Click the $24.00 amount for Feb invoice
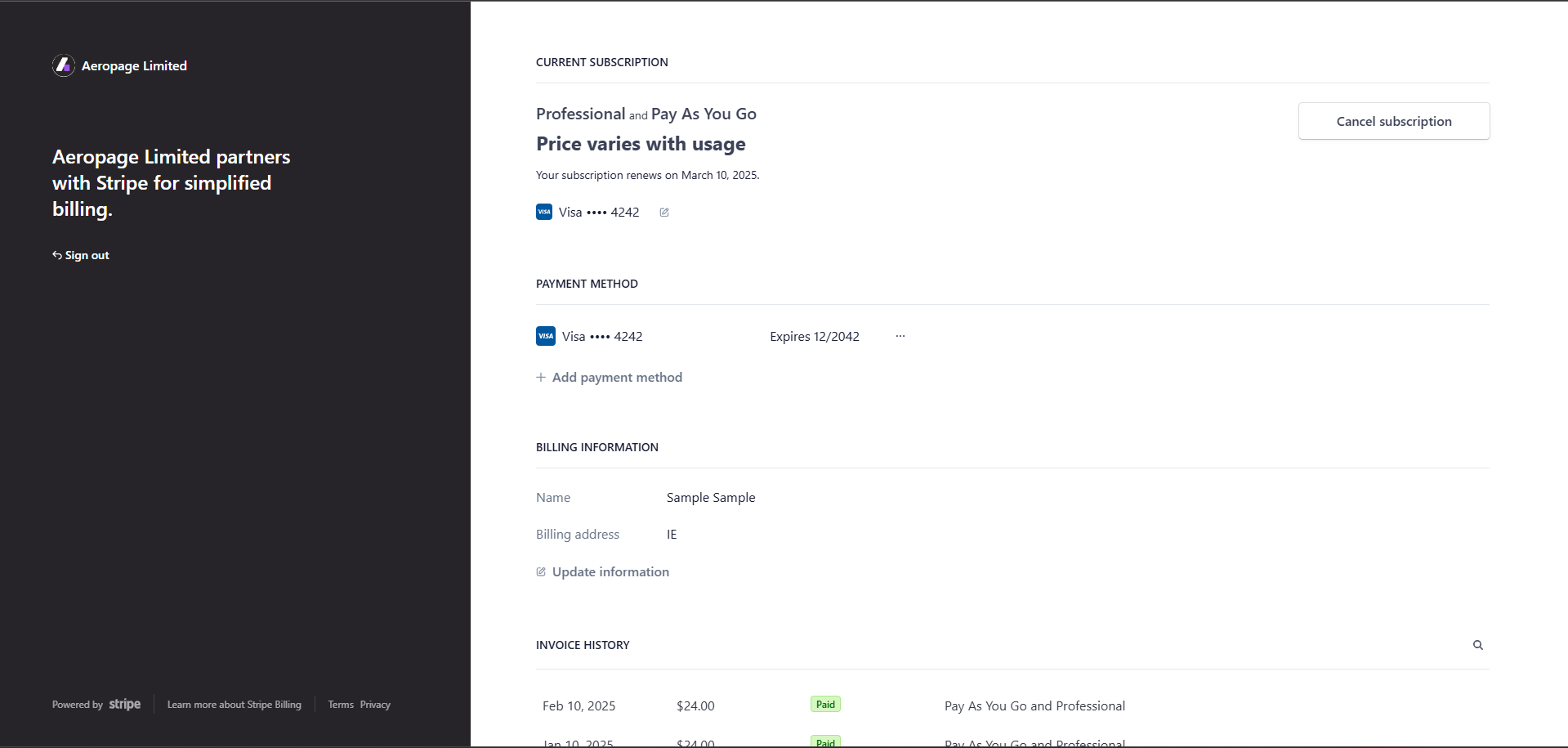 point(695,705)
